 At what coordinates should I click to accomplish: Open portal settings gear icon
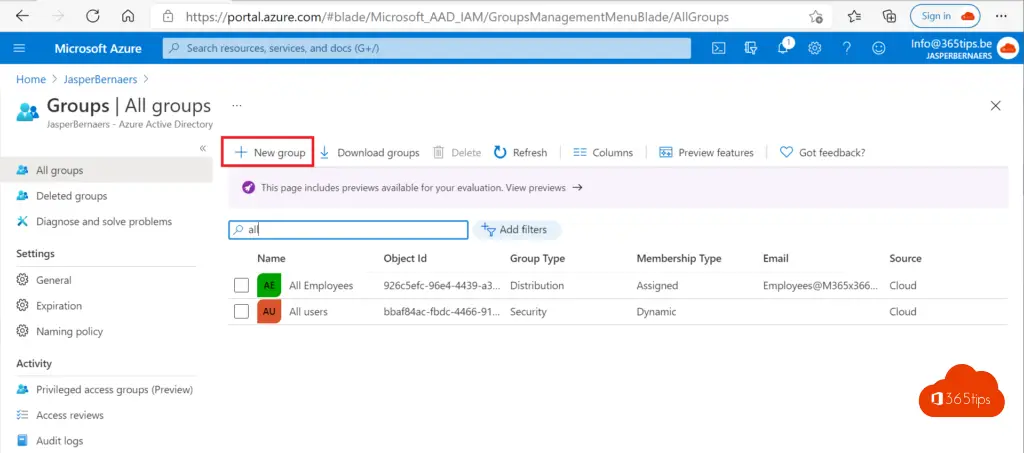coord(814,48)
